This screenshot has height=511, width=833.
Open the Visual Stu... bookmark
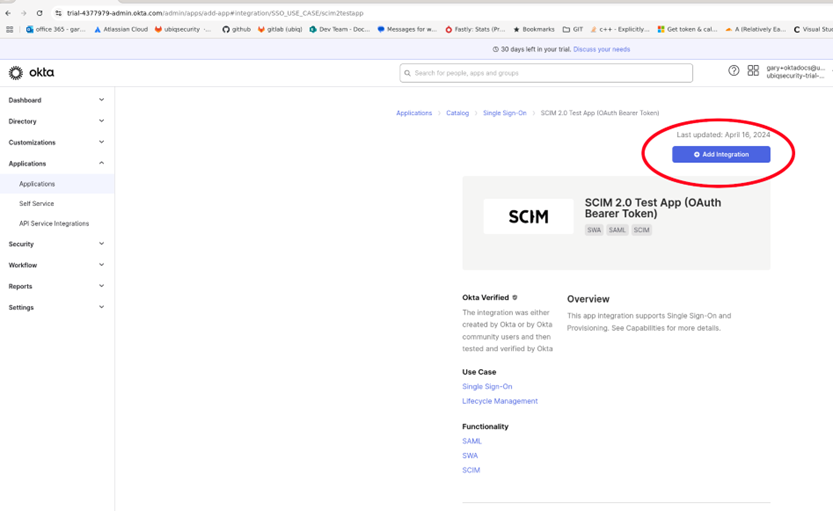click(x=813, y=29)
